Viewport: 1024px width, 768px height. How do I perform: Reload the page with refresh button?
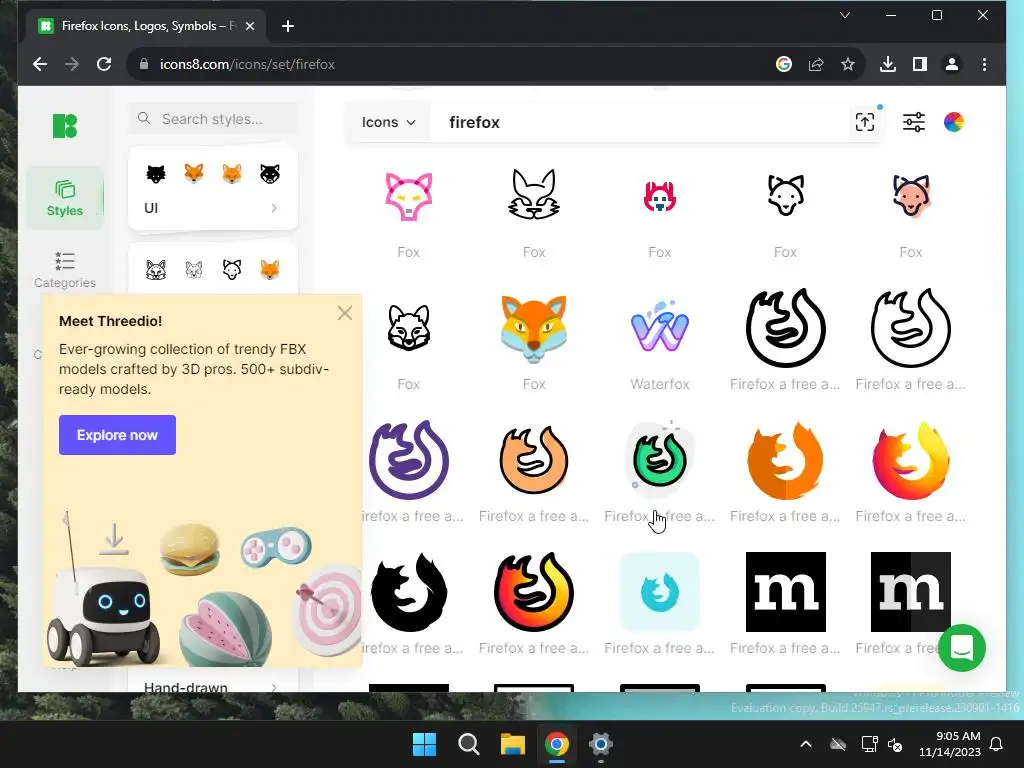click(104, 64)
